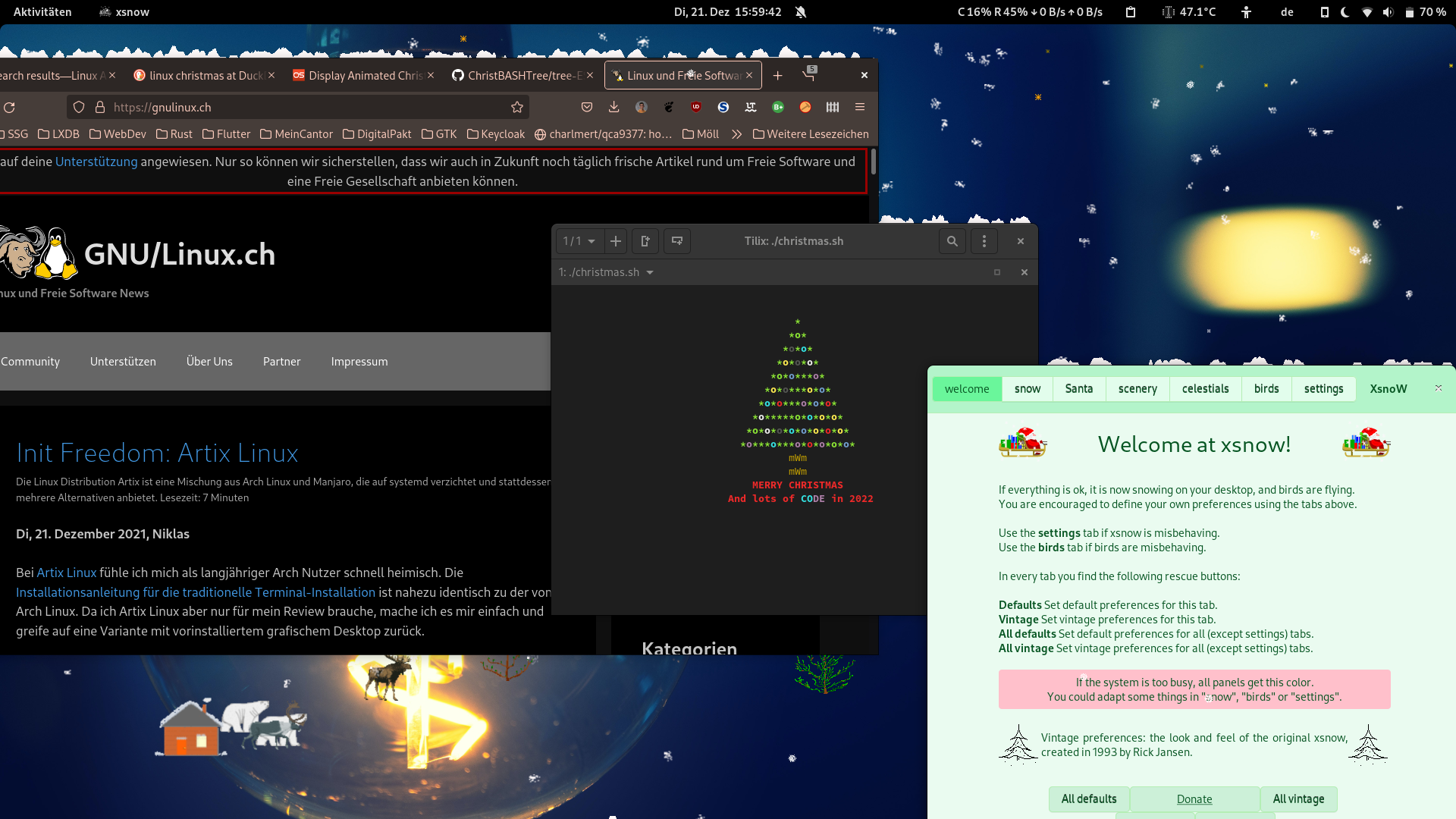Viewport: 1456px width, 819px height.
Task: Open the Tilix three-dot menu
Action: [984, 241]
